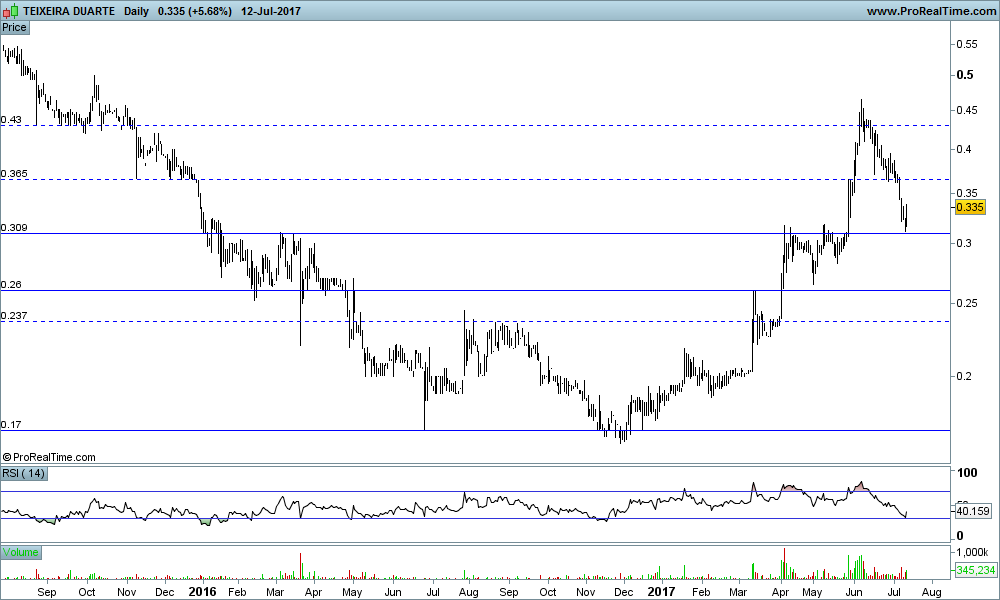This screenshot has width=1000, height=600.
Task: Click the 2016 year label on the time axis
Action: [x=202, y=592]
